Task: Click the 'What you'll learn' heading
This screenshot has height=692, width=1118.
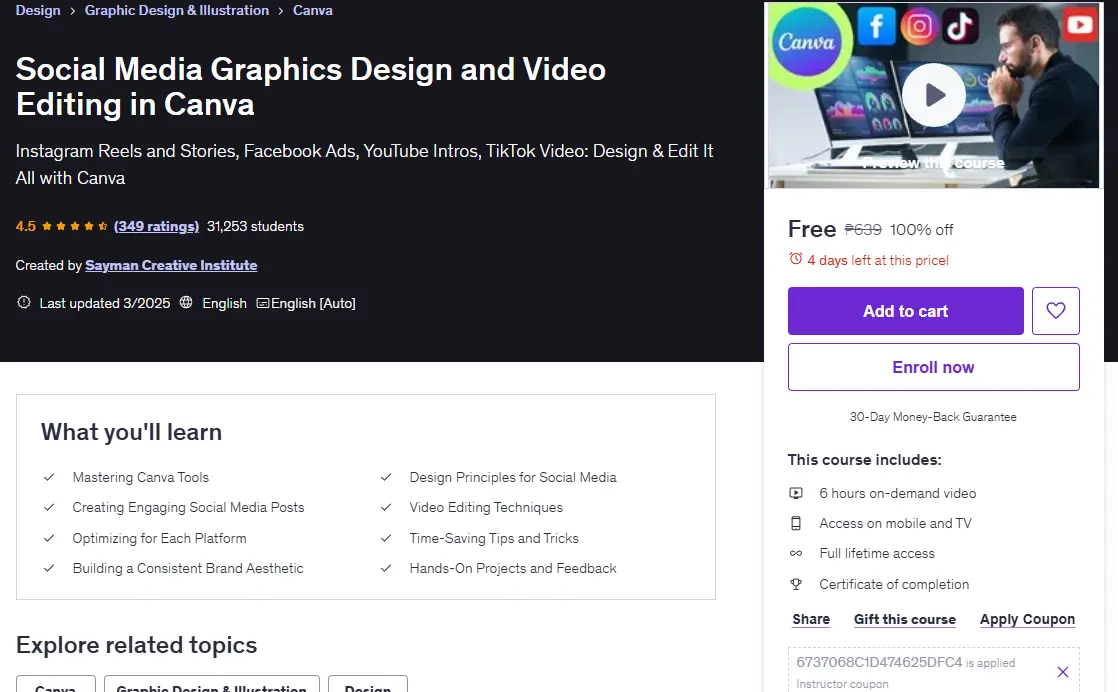Action: [x=131, y=432]
